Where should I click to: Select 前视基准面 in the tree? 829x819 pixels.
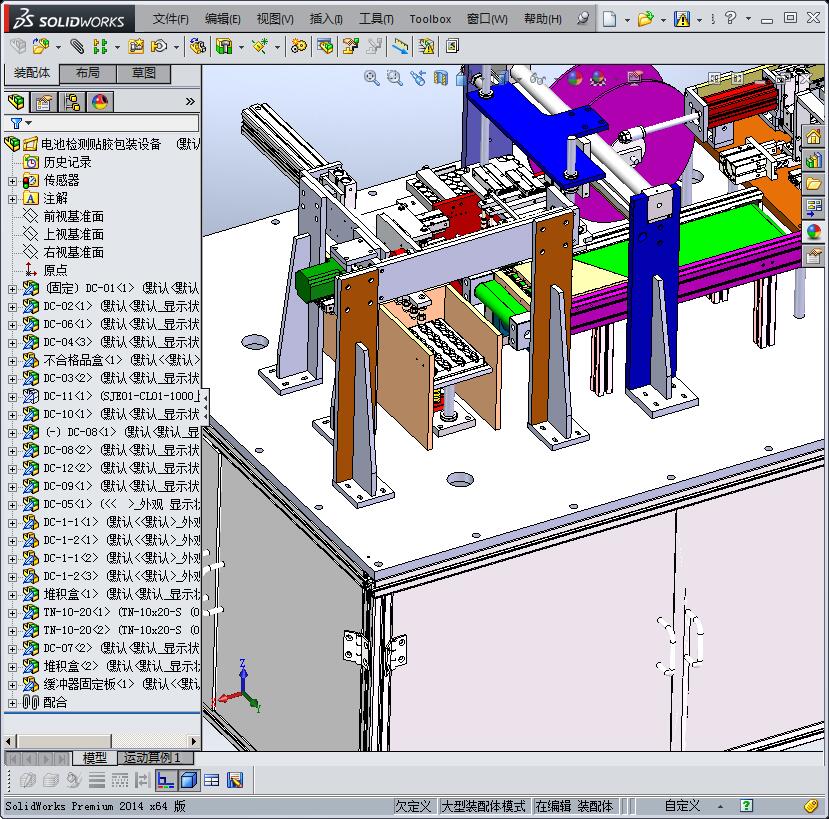click(73, 216)
